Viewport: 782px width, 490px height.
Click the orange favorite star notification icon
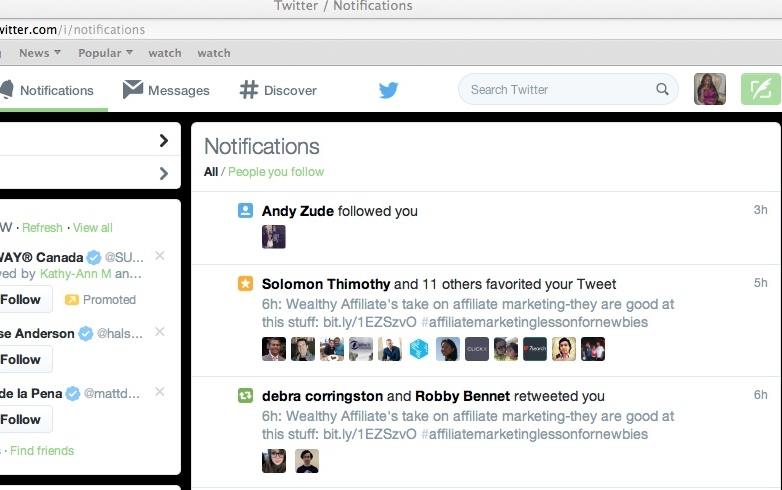245,284
